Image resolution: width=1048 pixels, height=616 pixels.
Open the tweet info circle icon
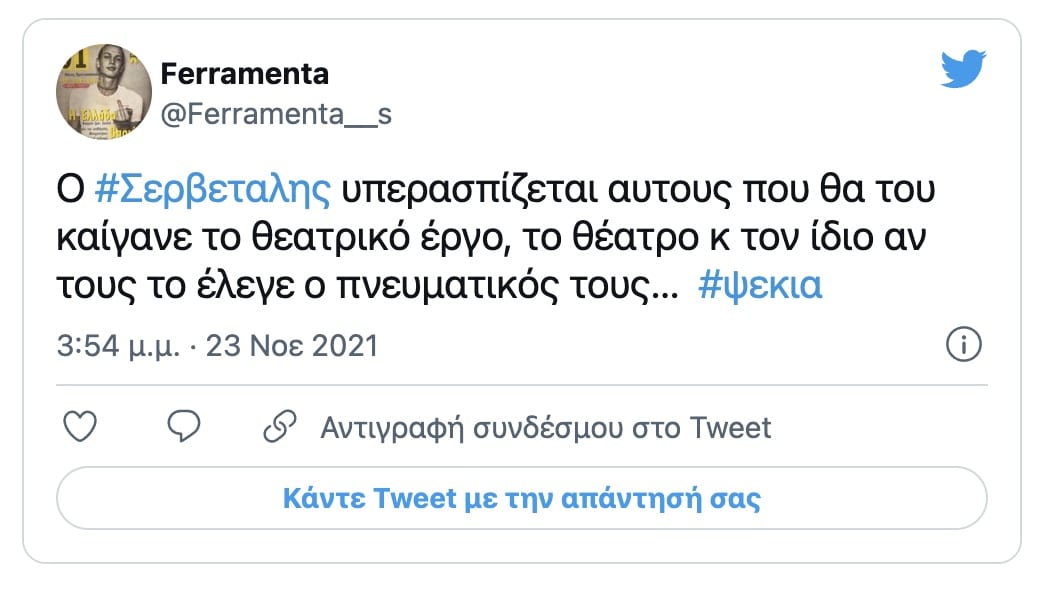(963, 346)
